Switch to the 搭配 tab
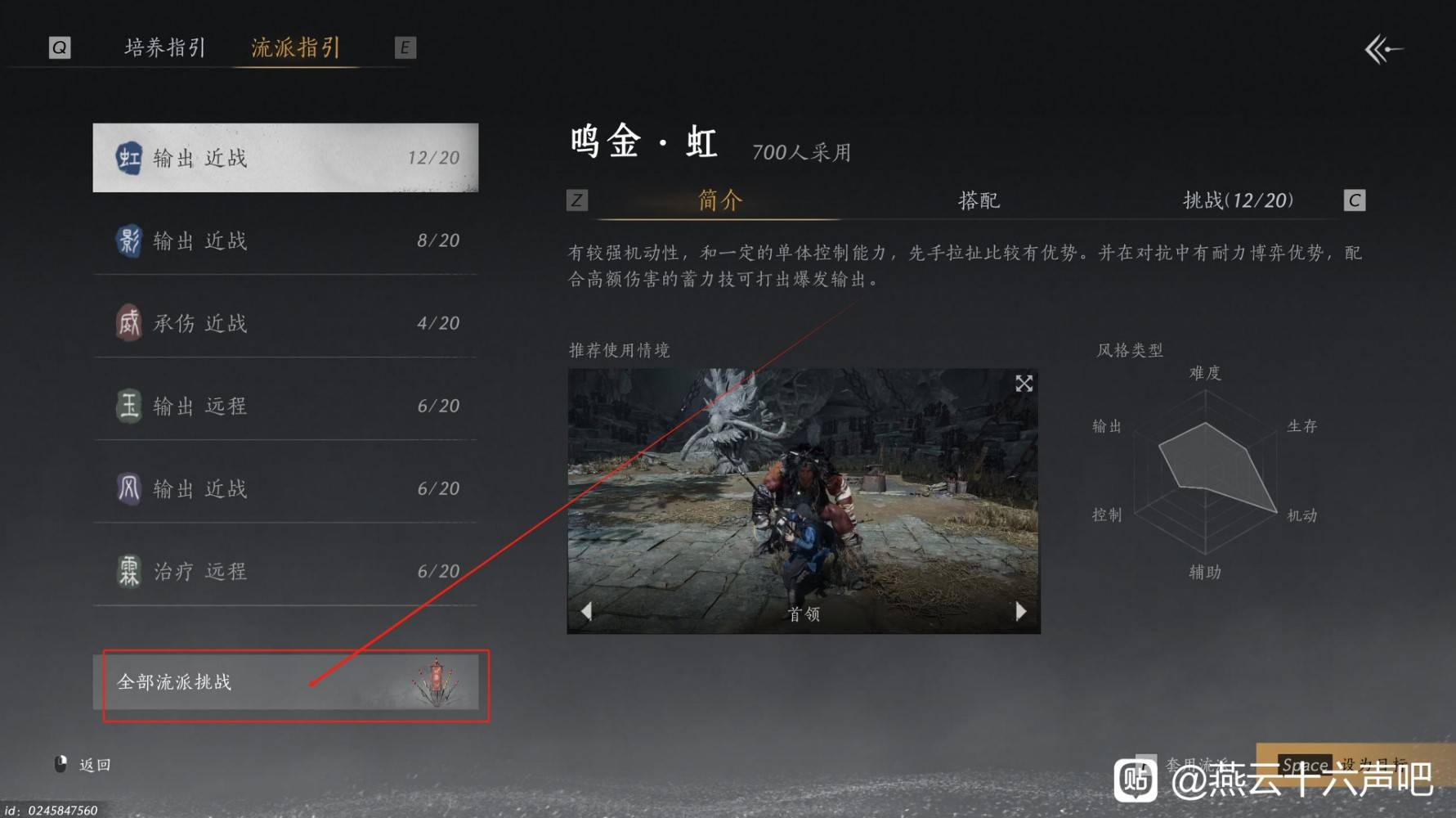This screenshot has width=1456, height=818. point(979,200)
